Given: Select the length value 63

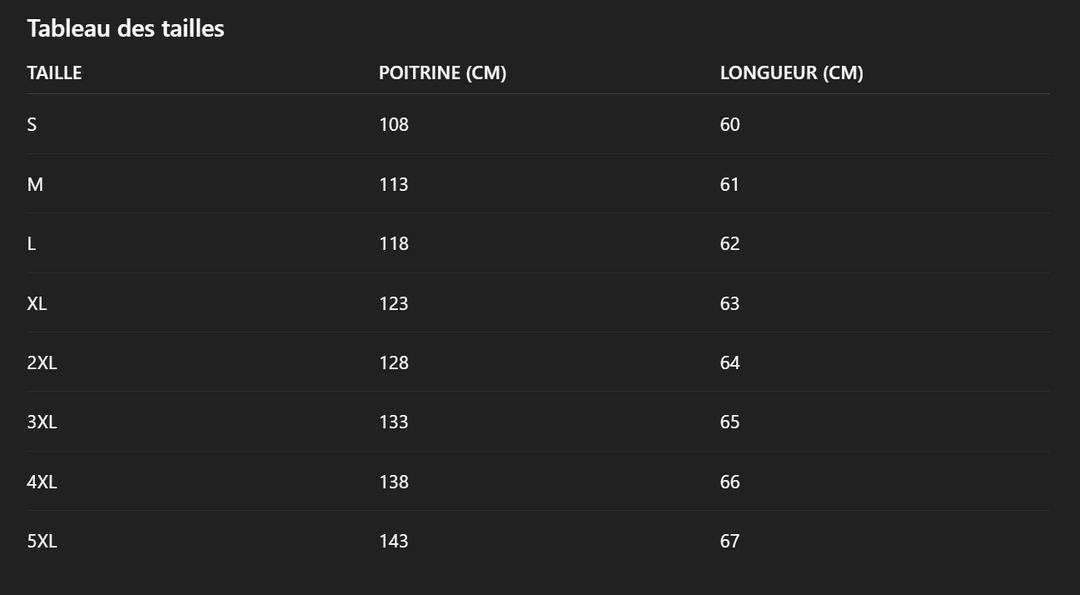Looking at the screenshot, I should coord(730,304).
